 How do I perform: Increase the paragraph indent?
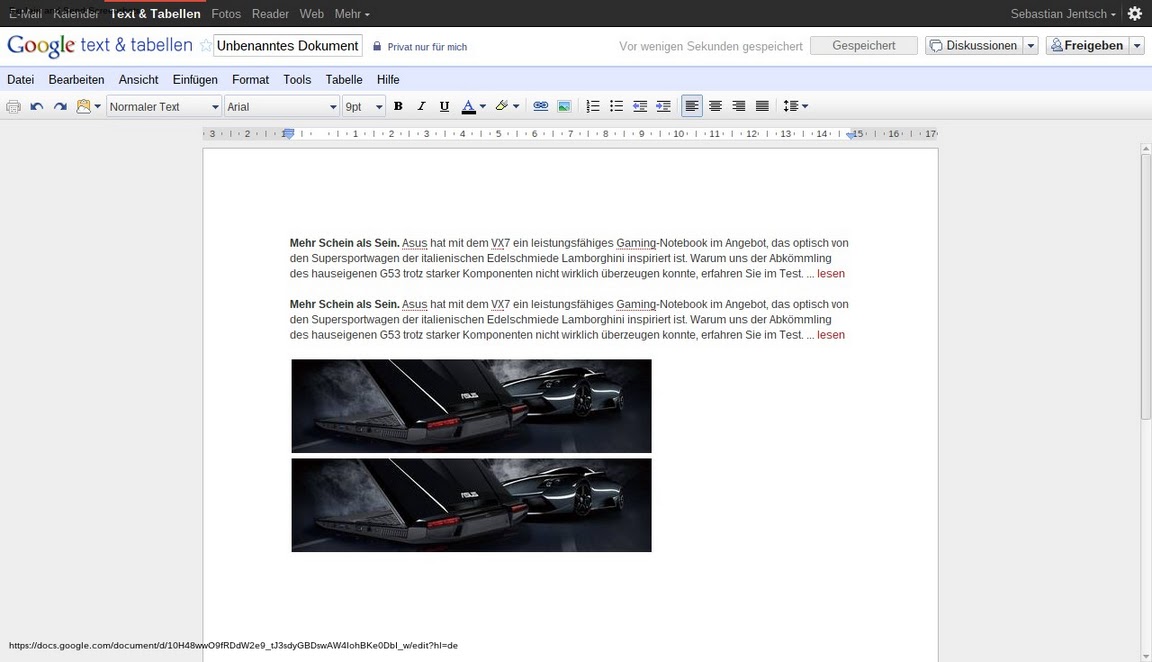[x=663, y=106]
